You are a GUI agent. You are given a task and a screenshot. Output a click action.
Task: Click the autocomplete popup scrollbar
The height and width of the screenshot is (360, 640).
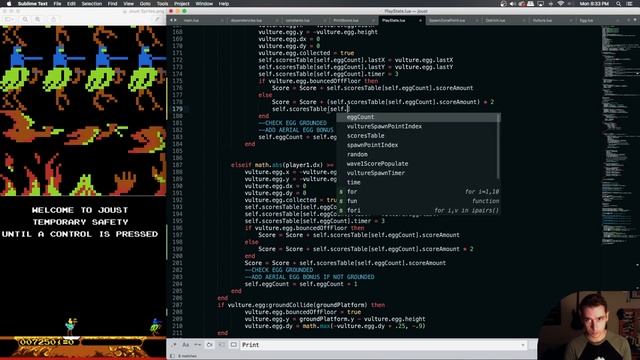pos(498,146)
